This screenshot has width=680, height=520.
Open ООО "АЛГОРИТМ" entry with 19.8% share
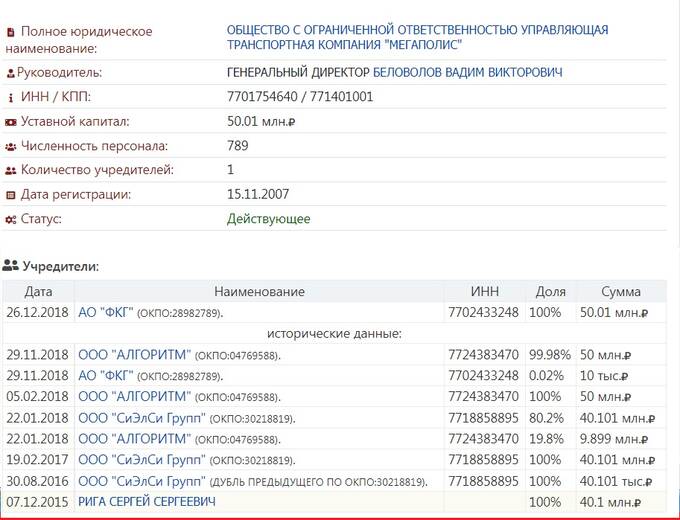pyautogui.click(x=134, y=438)
